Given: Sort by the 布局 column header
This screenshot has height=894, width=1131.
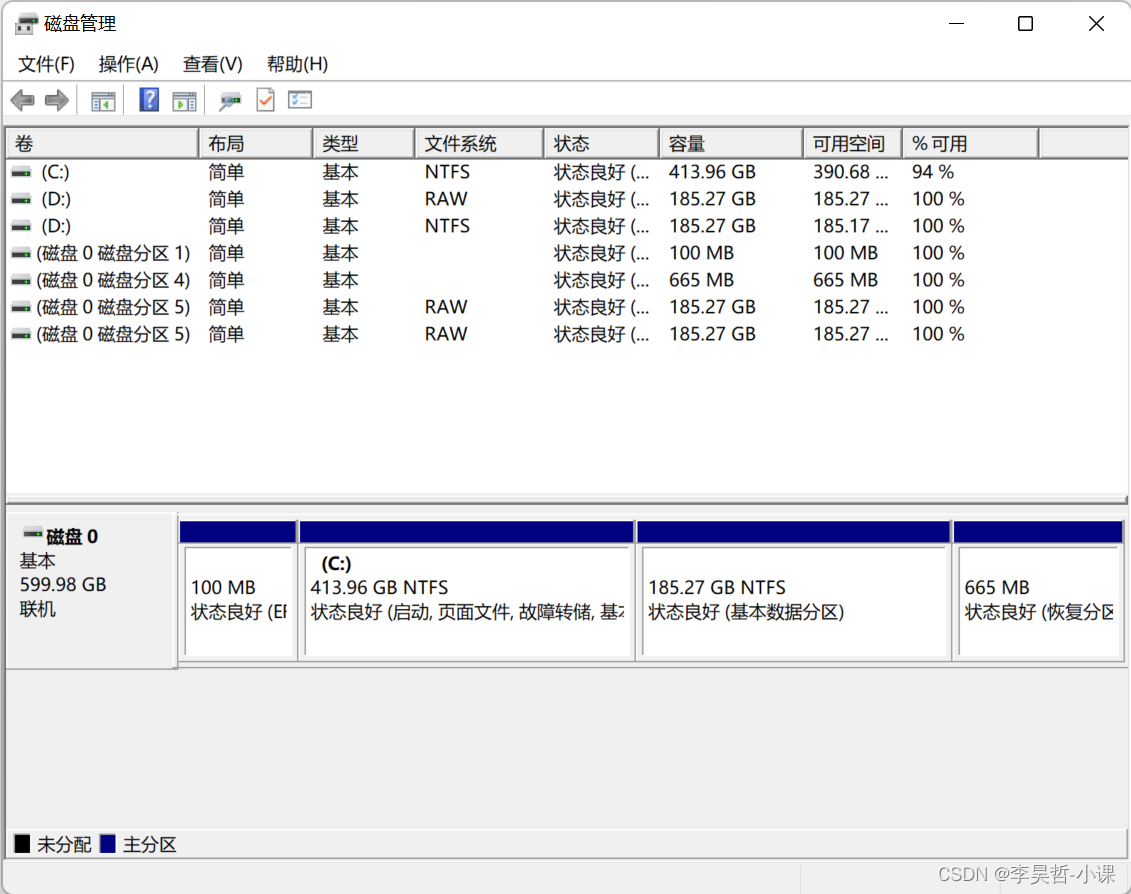Looking at the screenshot, I should click(255, 144).
